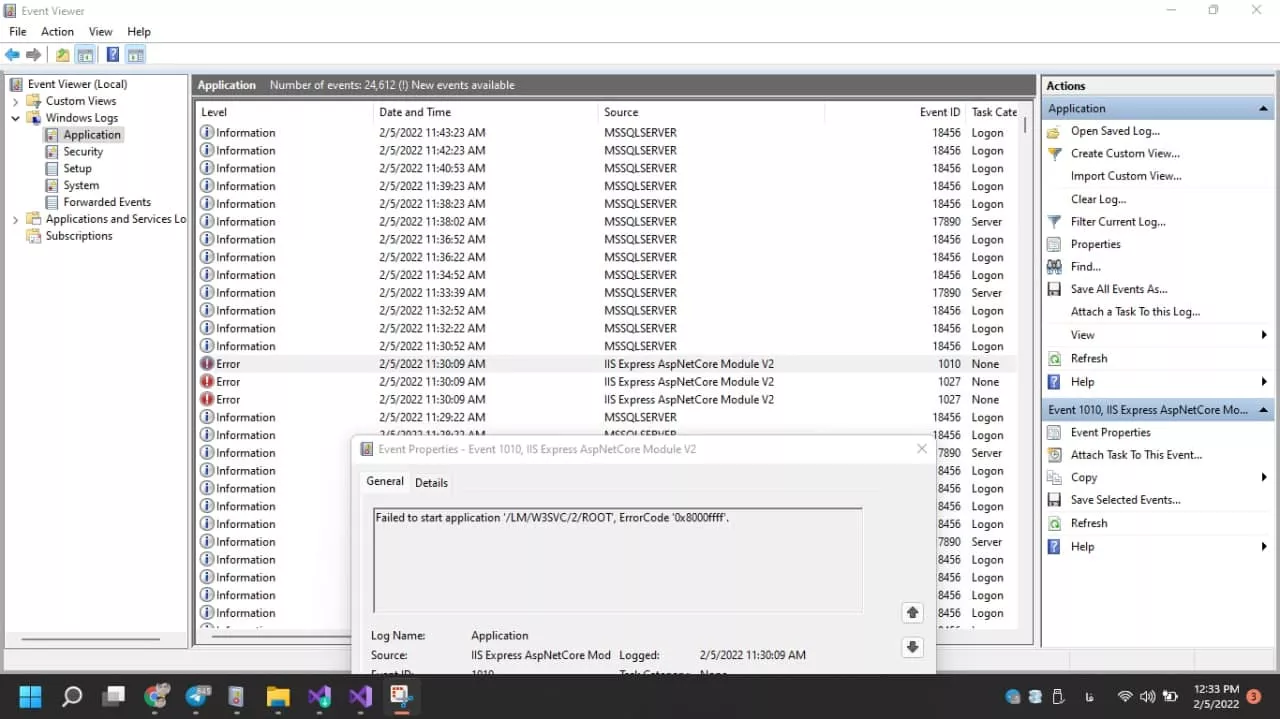Open File Explorer from the taskbar
The height and width of the screenshot is (719, 1280).
(x=278, y=696)
